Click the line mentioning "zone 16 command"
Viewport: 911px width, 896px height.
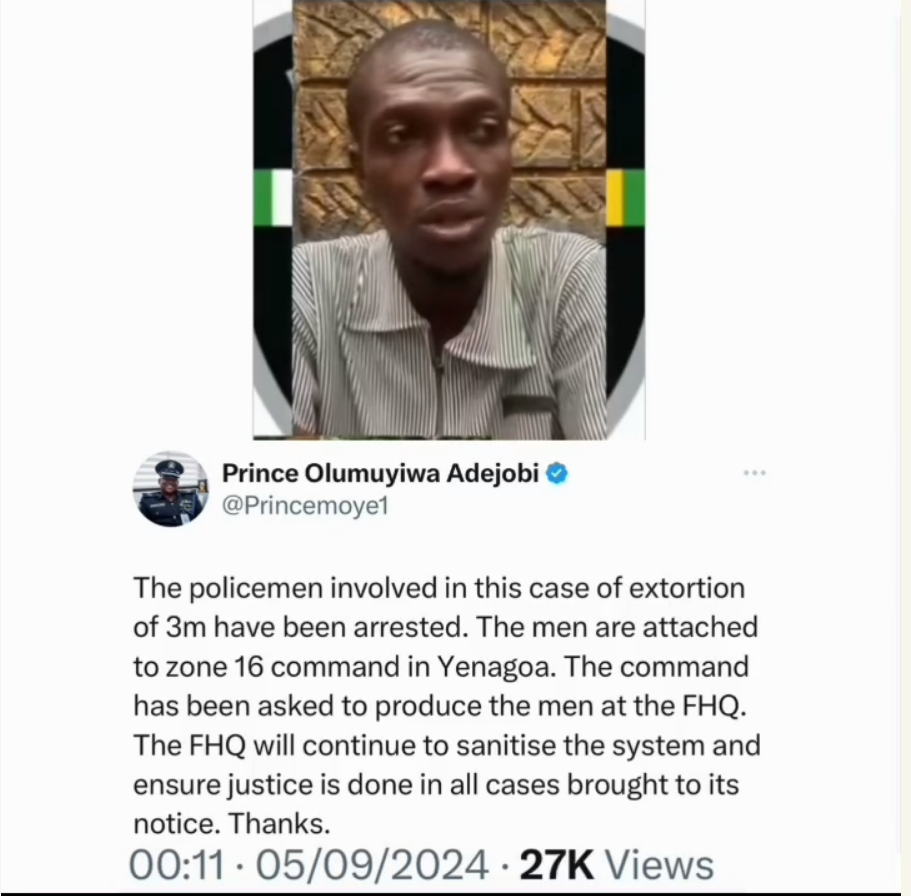pos(440,667)
